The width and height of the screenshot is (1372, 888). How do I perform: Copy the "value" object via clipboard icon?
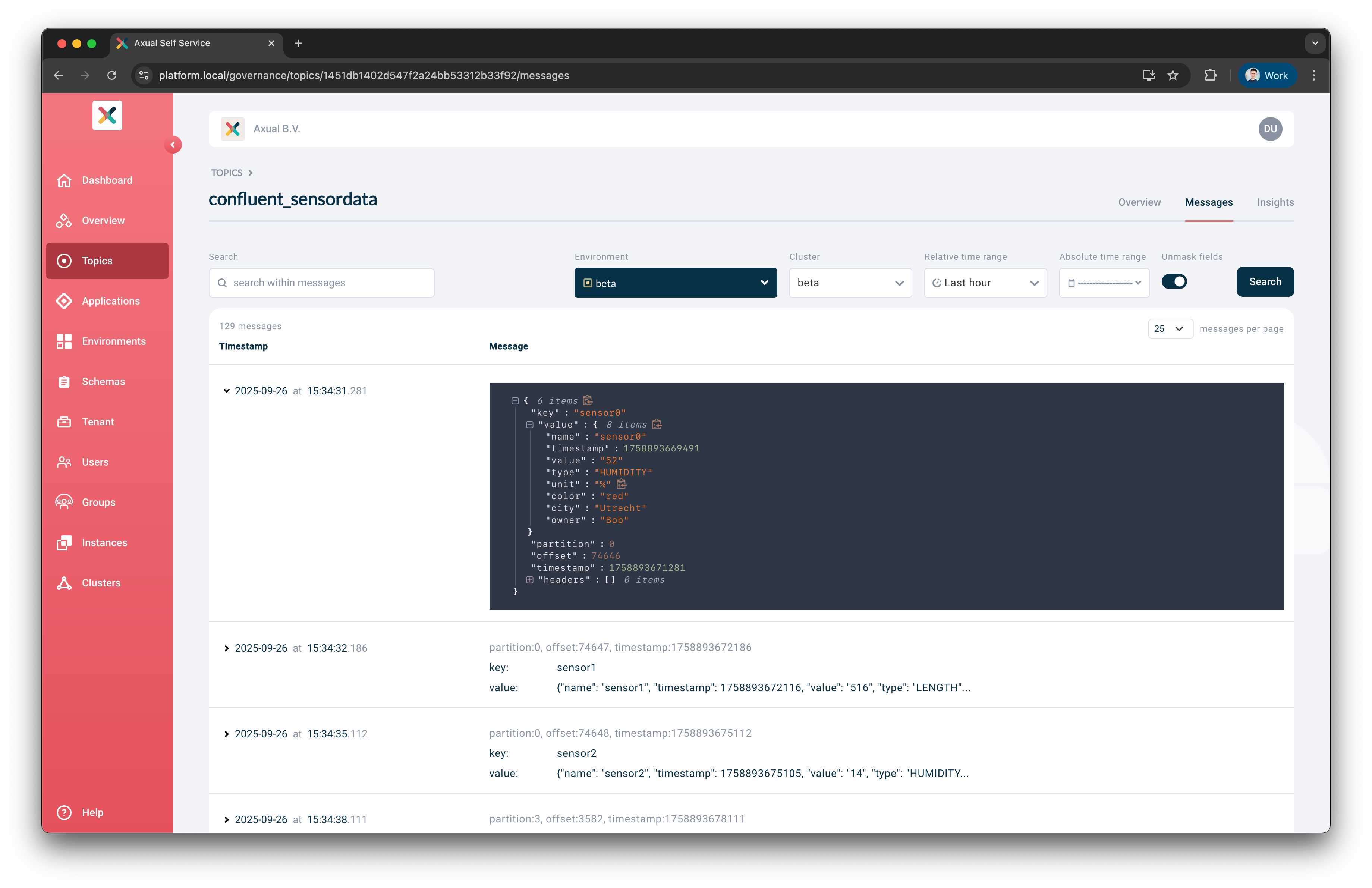tap(657, 424)
